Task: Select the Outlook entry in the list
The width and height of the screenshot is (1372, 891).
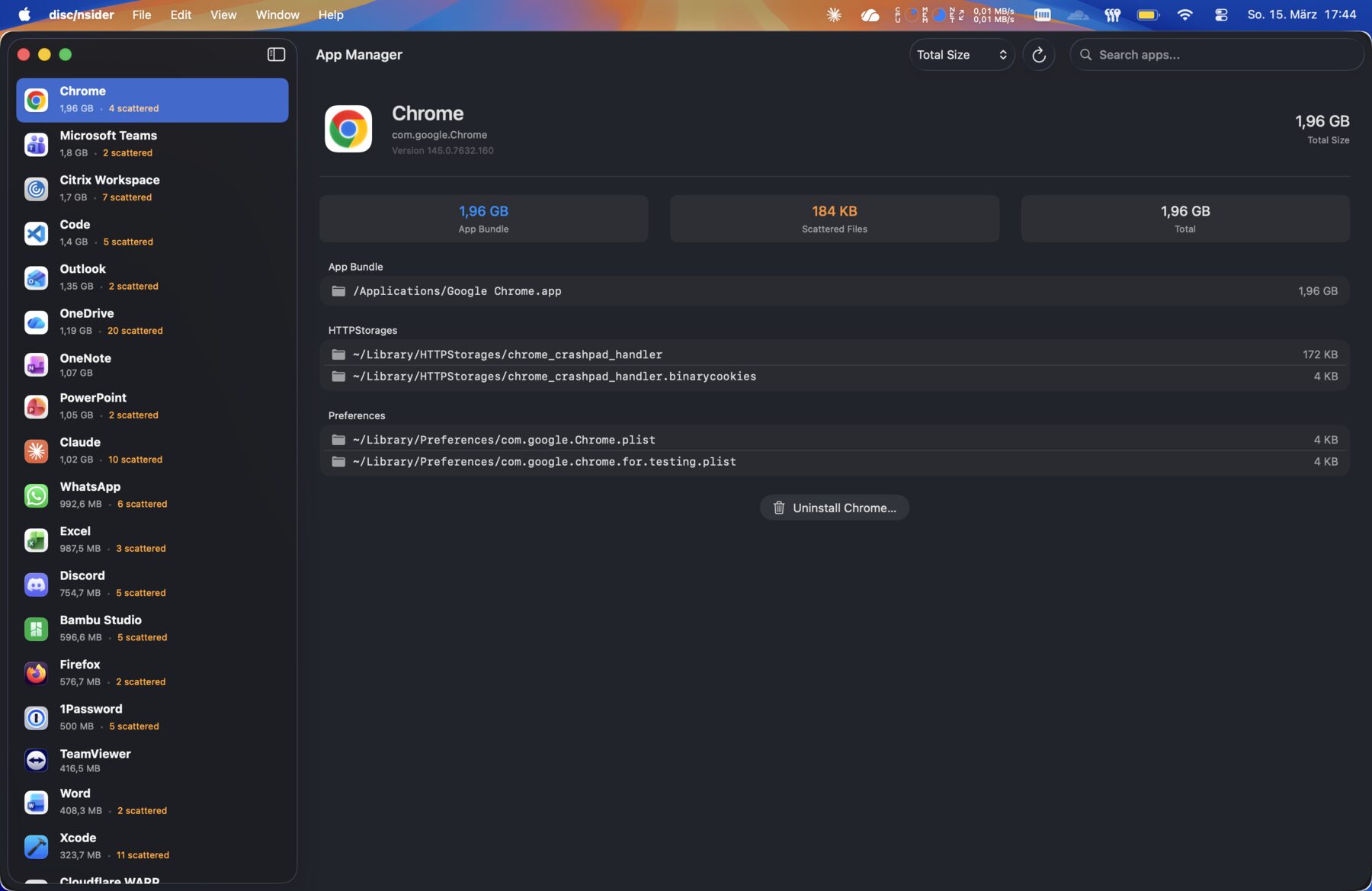Action: click(152, 277)
